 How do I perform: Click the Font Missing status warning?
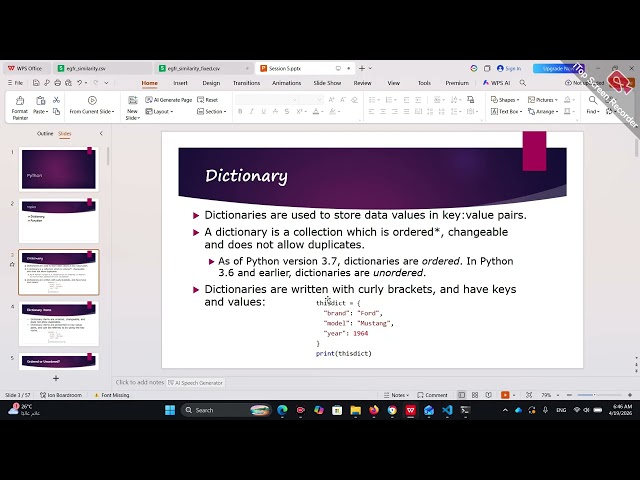tap(111, 395)
